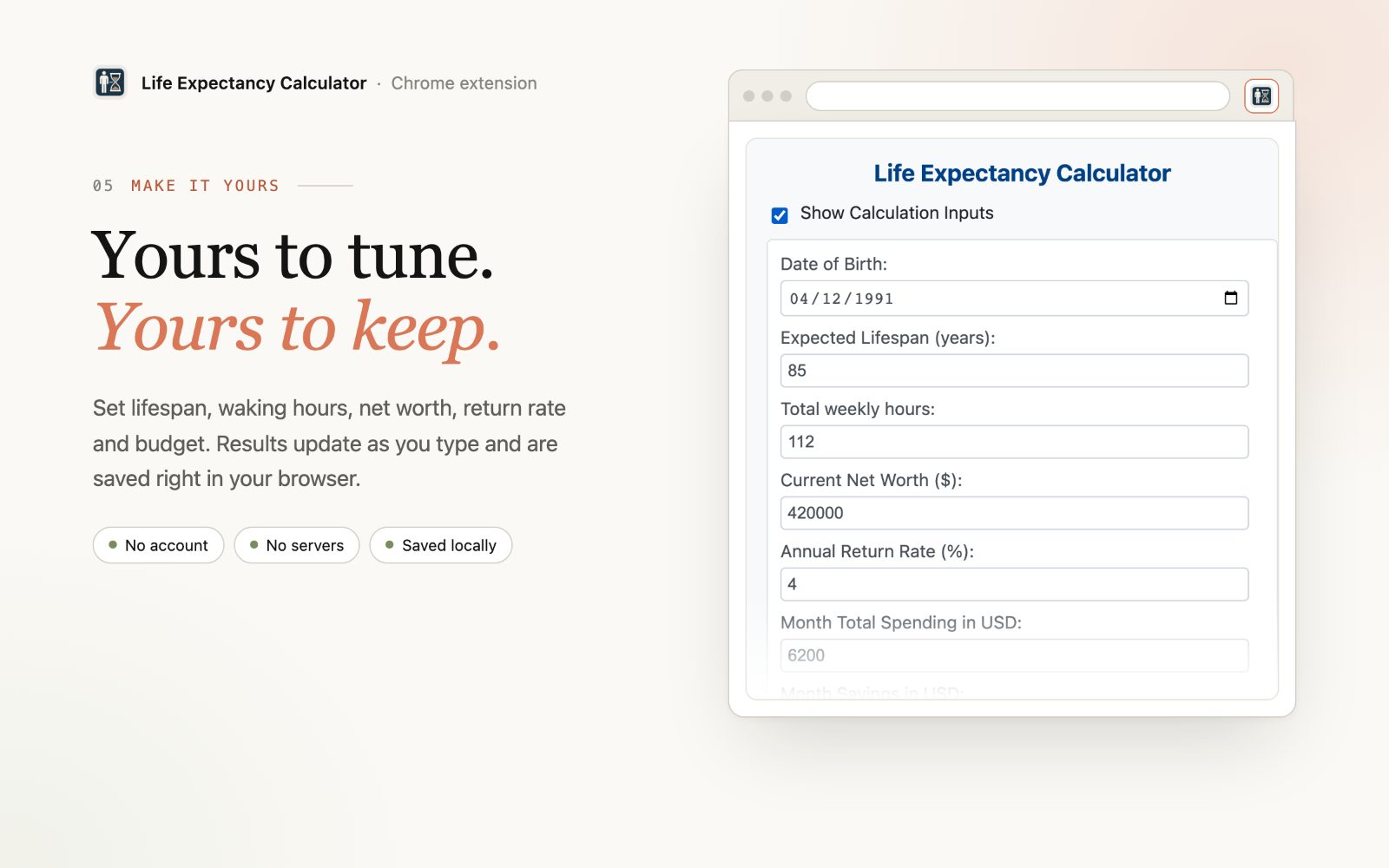Focus the Expected Lifespan input
The height and width of the screenshot is (868, 1389).
click(x=1014, y=371)
